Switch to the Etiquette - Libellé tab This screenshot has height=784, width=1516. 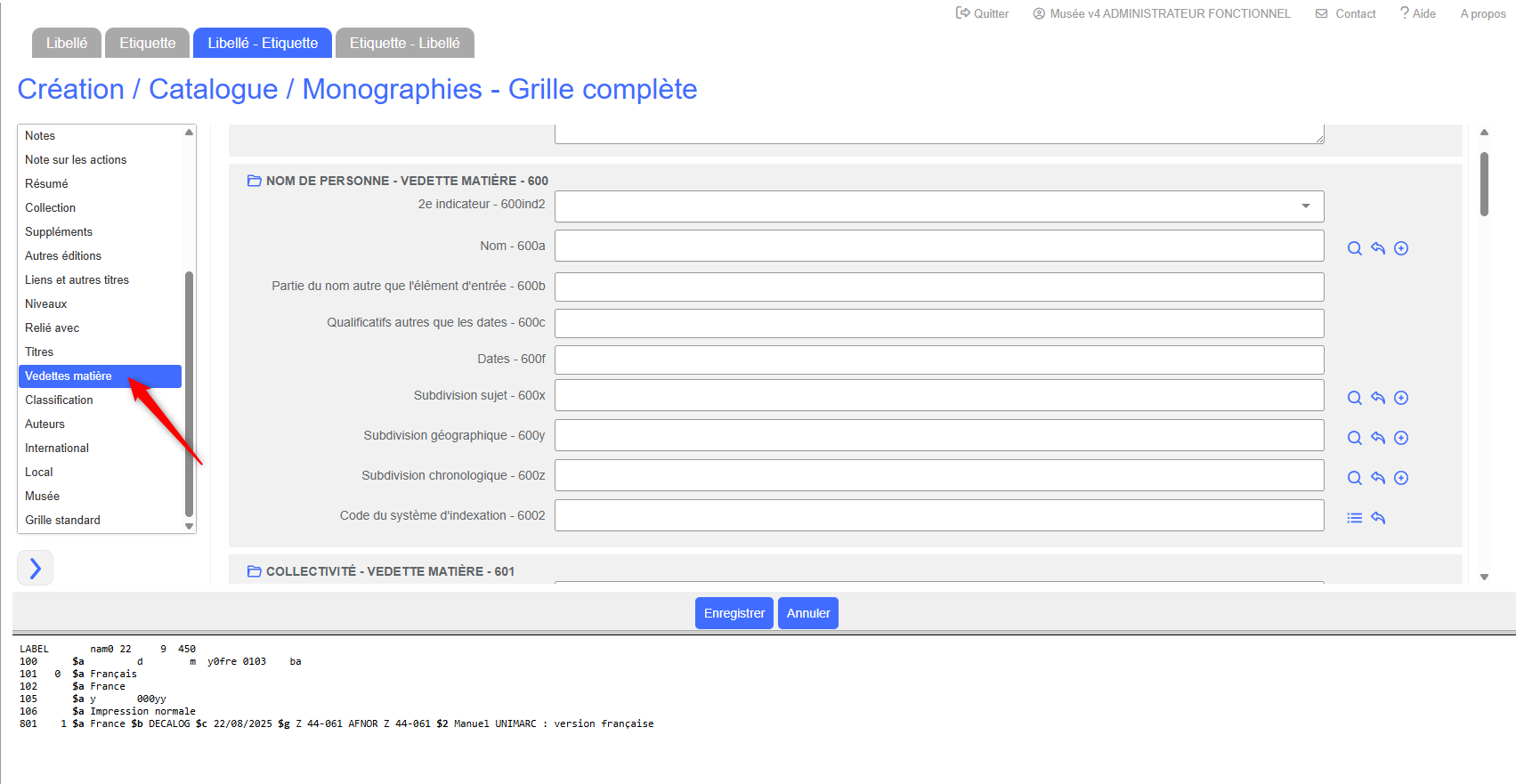click(x=404, y=43)
